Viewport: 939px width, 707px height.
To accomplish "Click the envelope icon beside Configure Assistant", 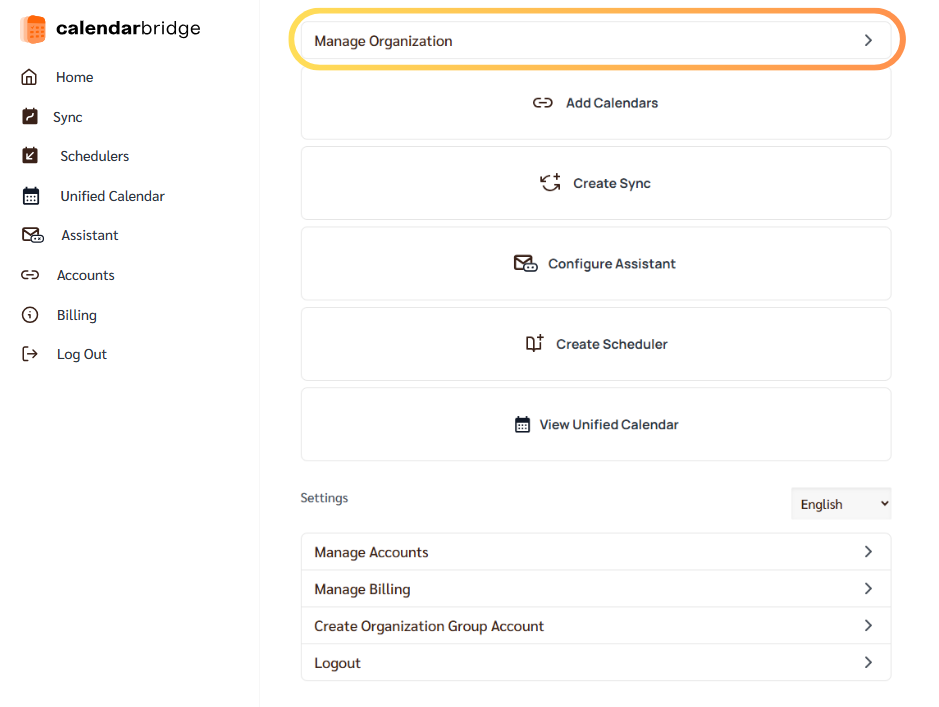I will (x=525, y=263).
